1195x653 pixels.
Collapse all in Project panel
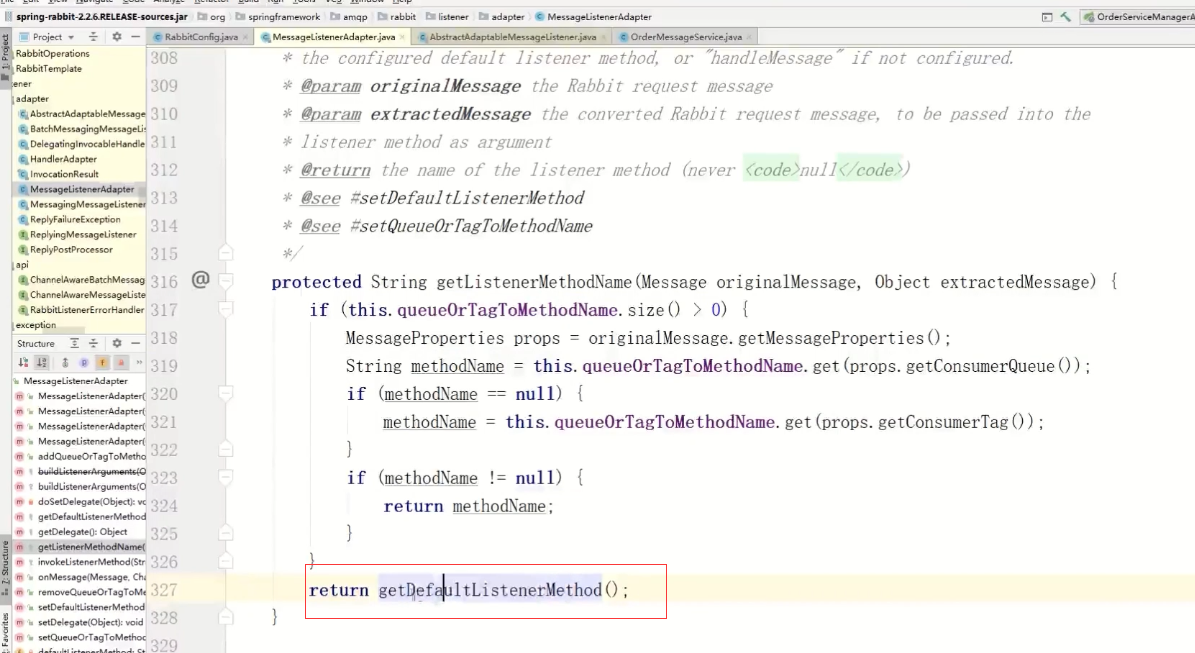tap(93, 37)
